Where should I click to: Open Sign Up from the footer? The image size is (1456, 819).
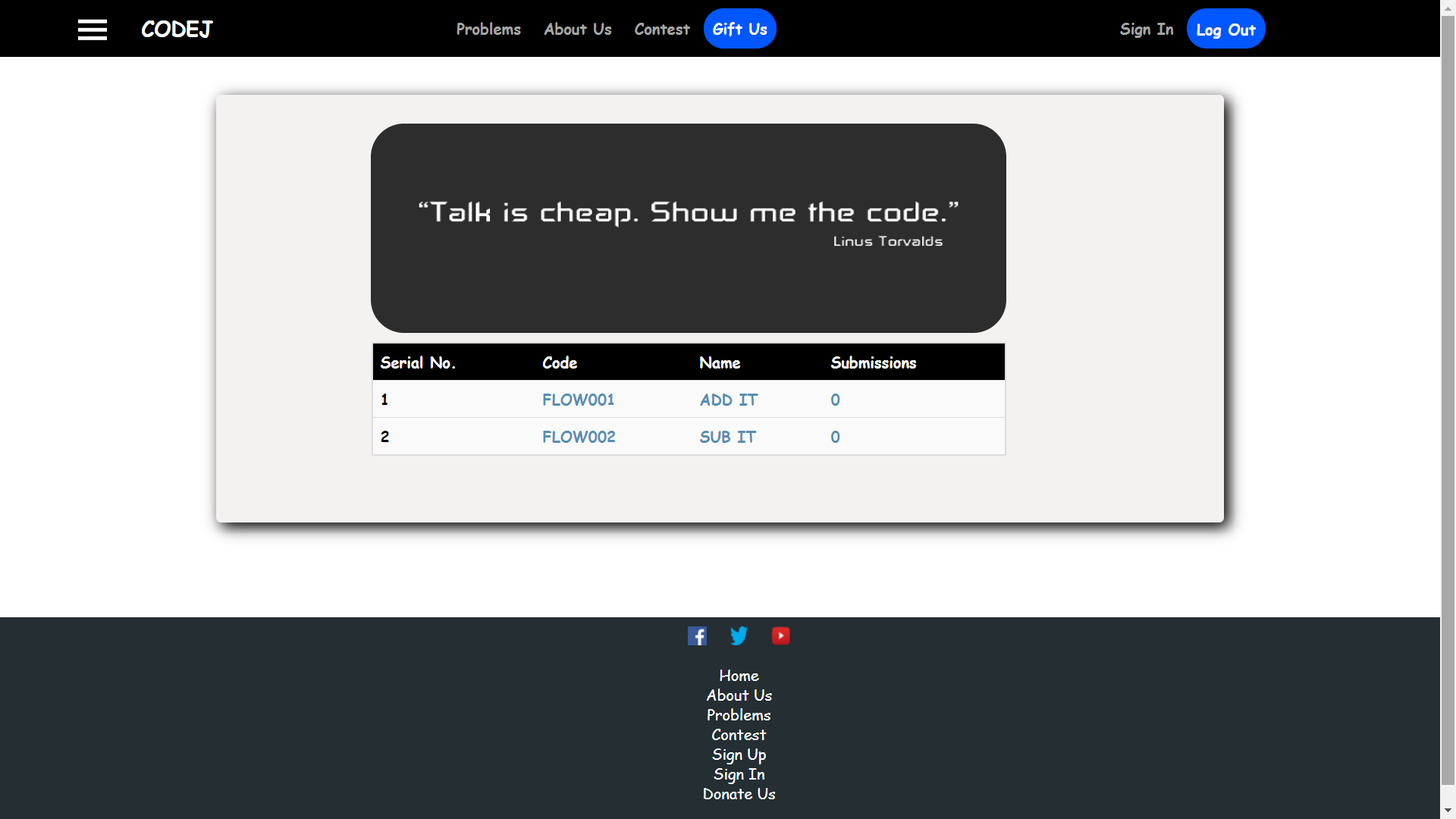(739, 754)
